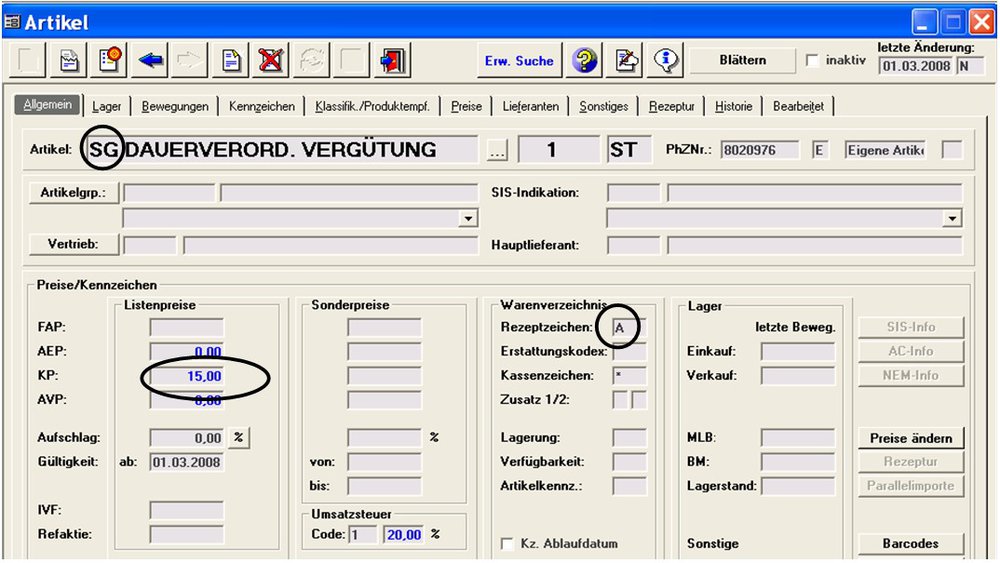Viewport: 1000px width, 563px height.
Task: Click the Refaktie input field
Action: [187, 534]
